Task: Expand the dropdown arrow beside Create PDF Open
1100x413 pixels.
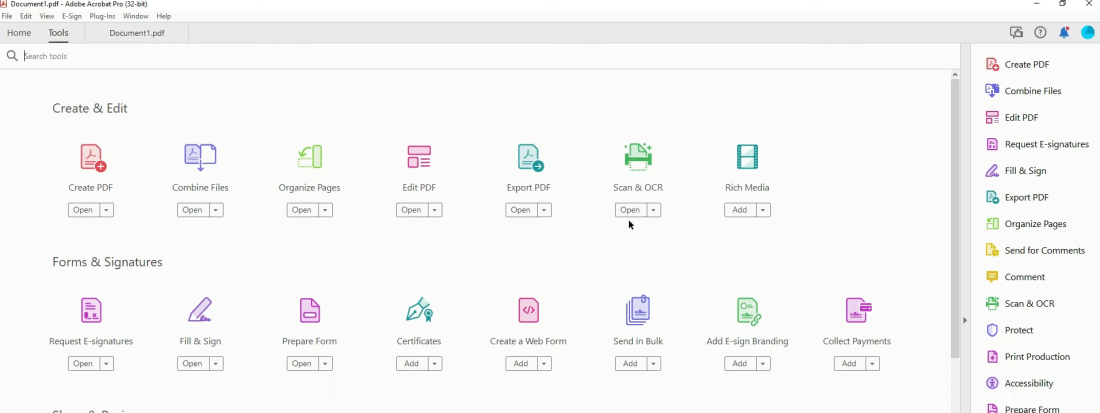Action: tap(106, 210)
